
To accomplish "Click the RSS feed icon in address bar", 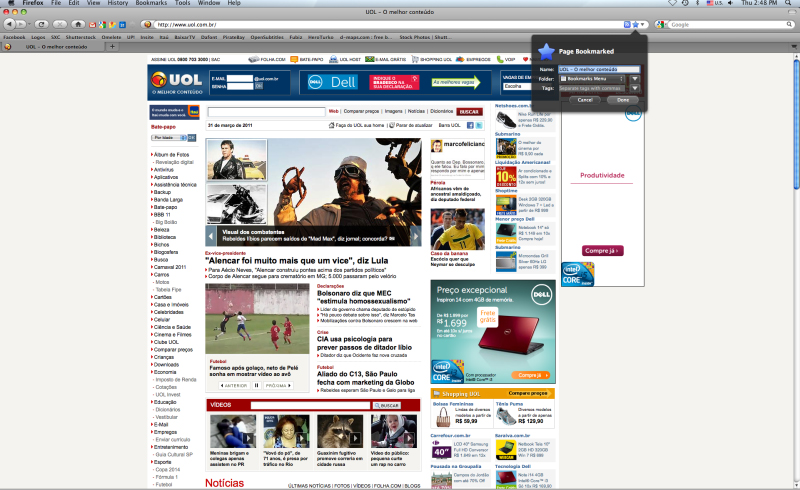I will point(627,24).
